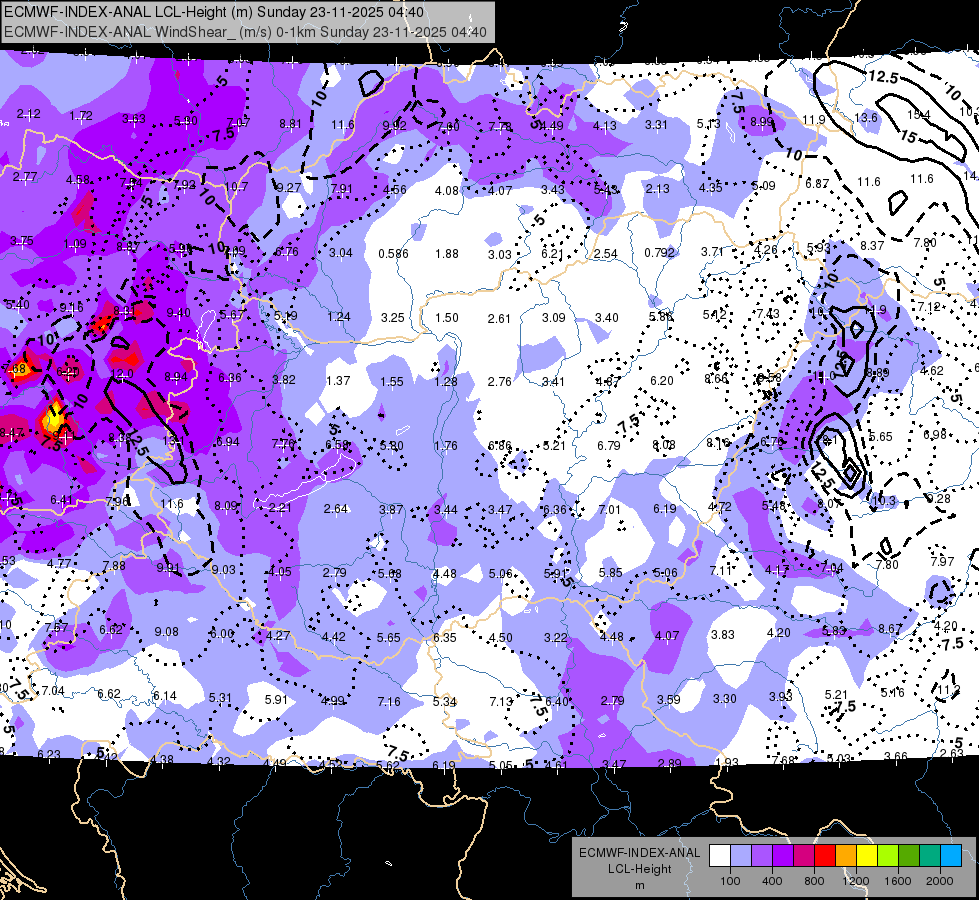Click the grid value 1.24
This screenshot has height=900, width=979.
click(x=338, y=316)
